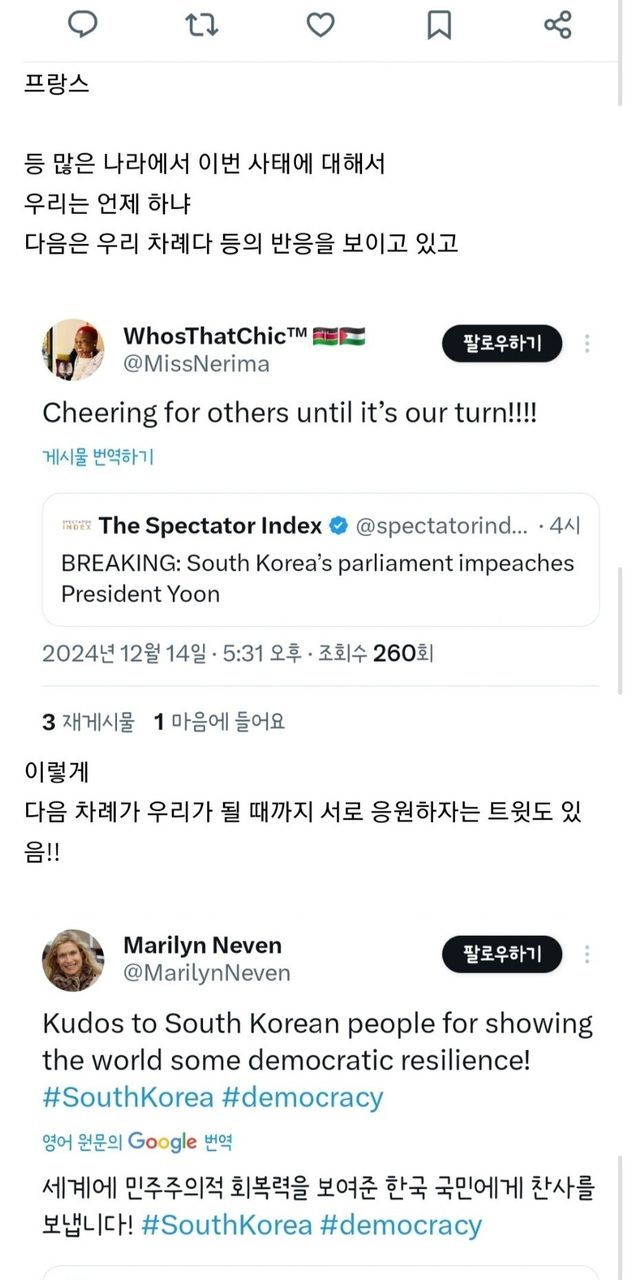Like the post with heart icon

pos(320,23)
